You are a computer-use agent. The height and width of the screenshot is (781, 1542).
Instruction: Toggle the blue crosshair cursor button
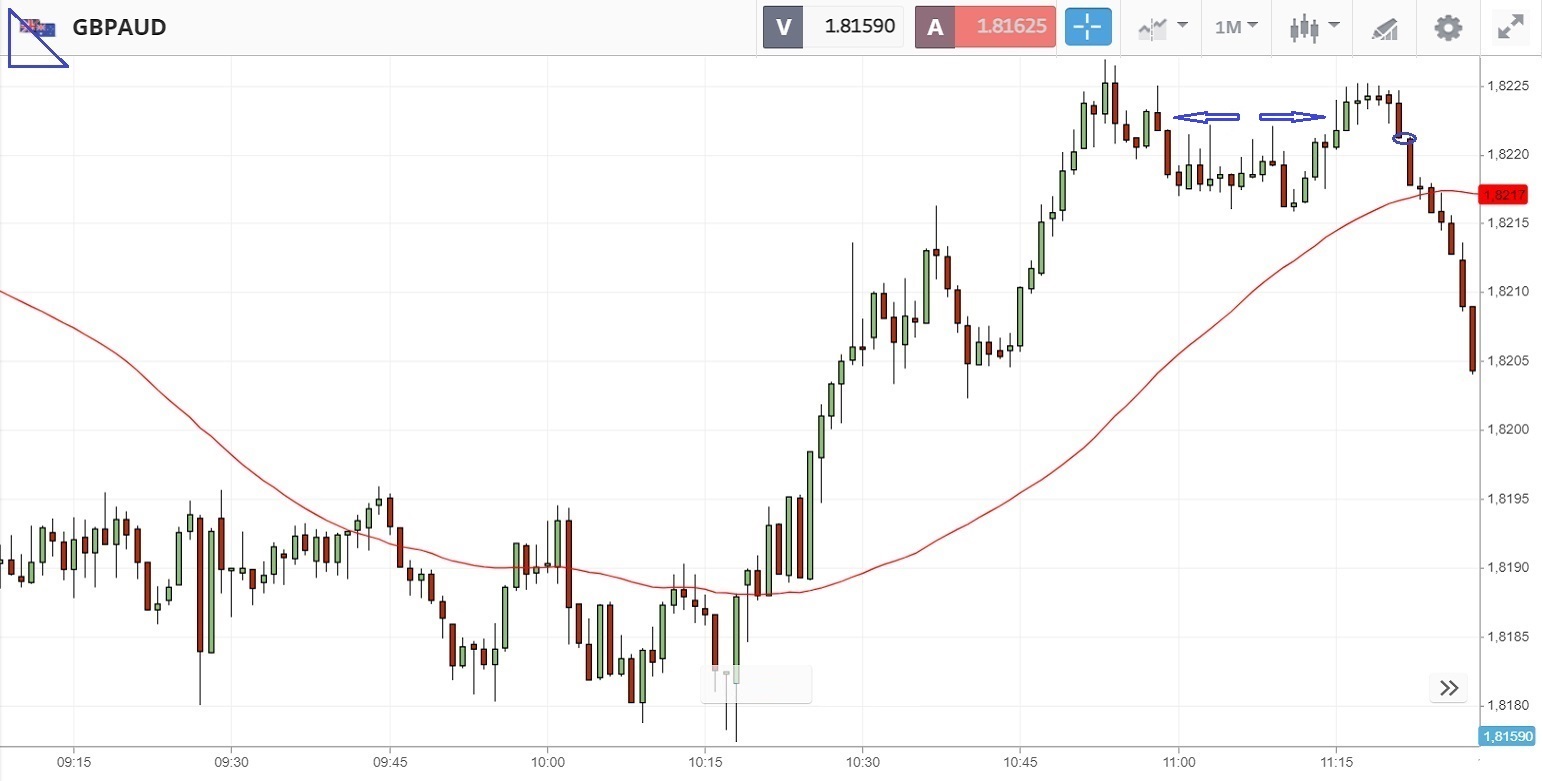tap(1087, 27)
